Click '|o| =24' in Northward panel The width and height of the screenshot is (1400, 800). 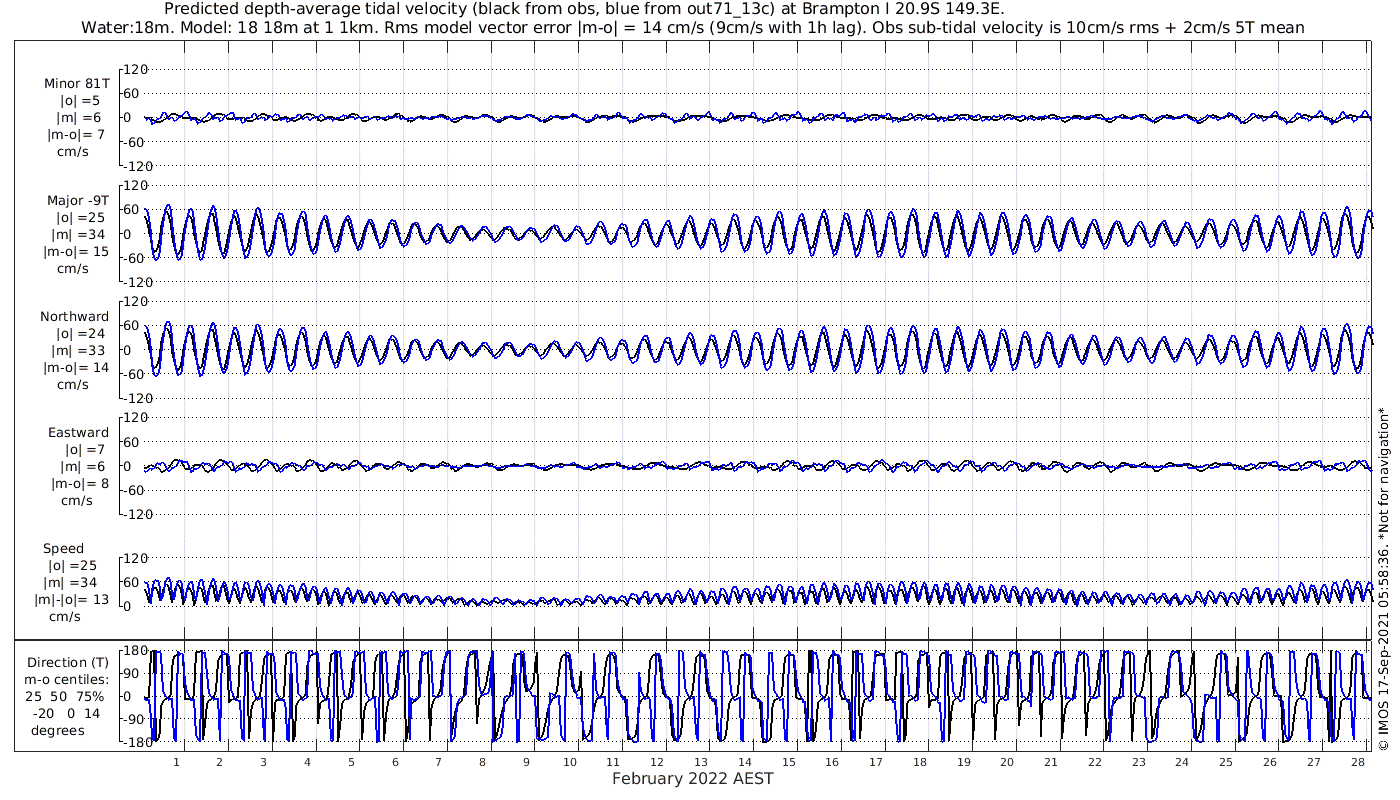click(78, 334)
